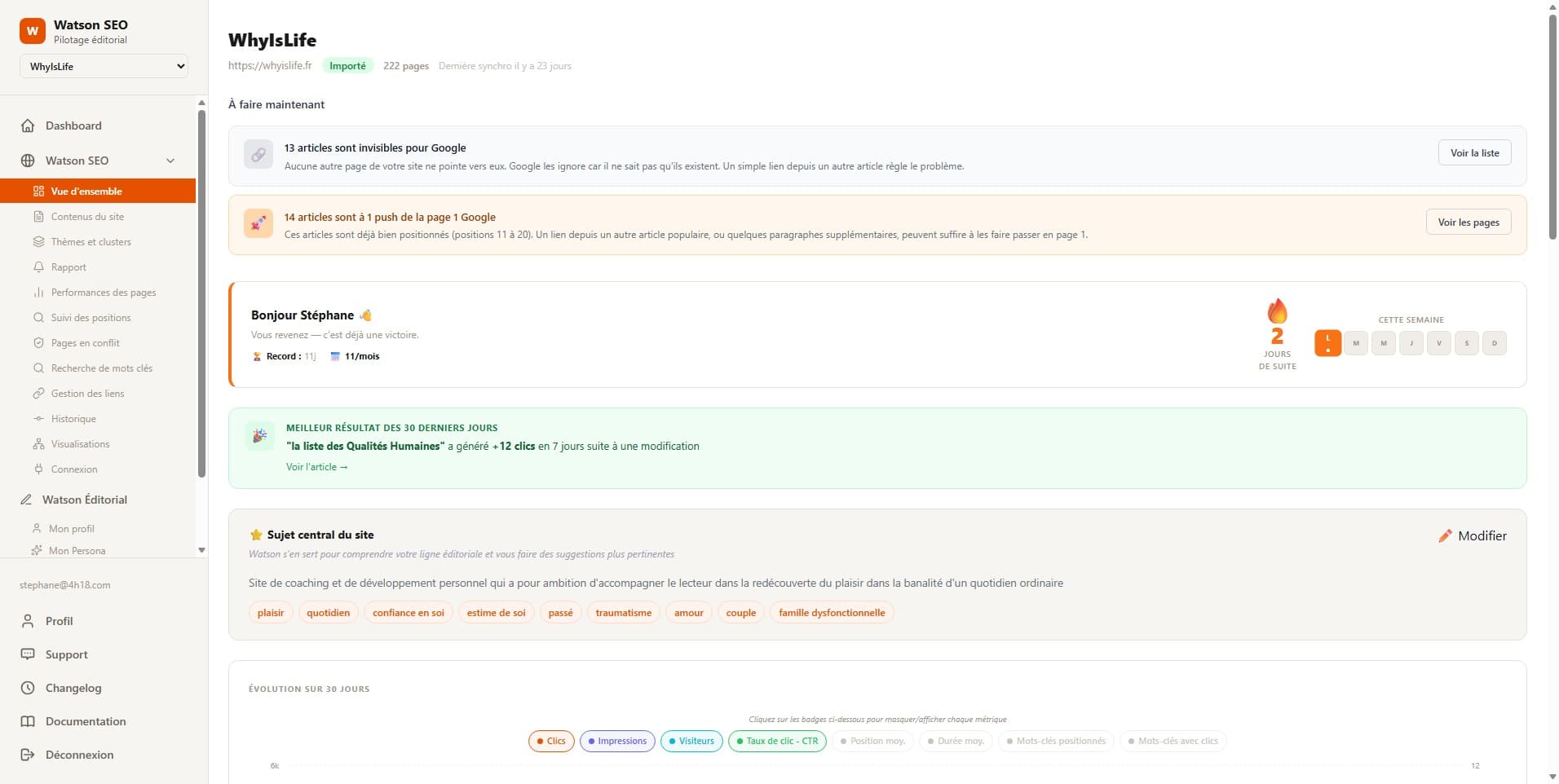Follow the Voir l'article link
Image resolution: width=1559 pixels, height=784 pixels.
[x=316, y=466]
